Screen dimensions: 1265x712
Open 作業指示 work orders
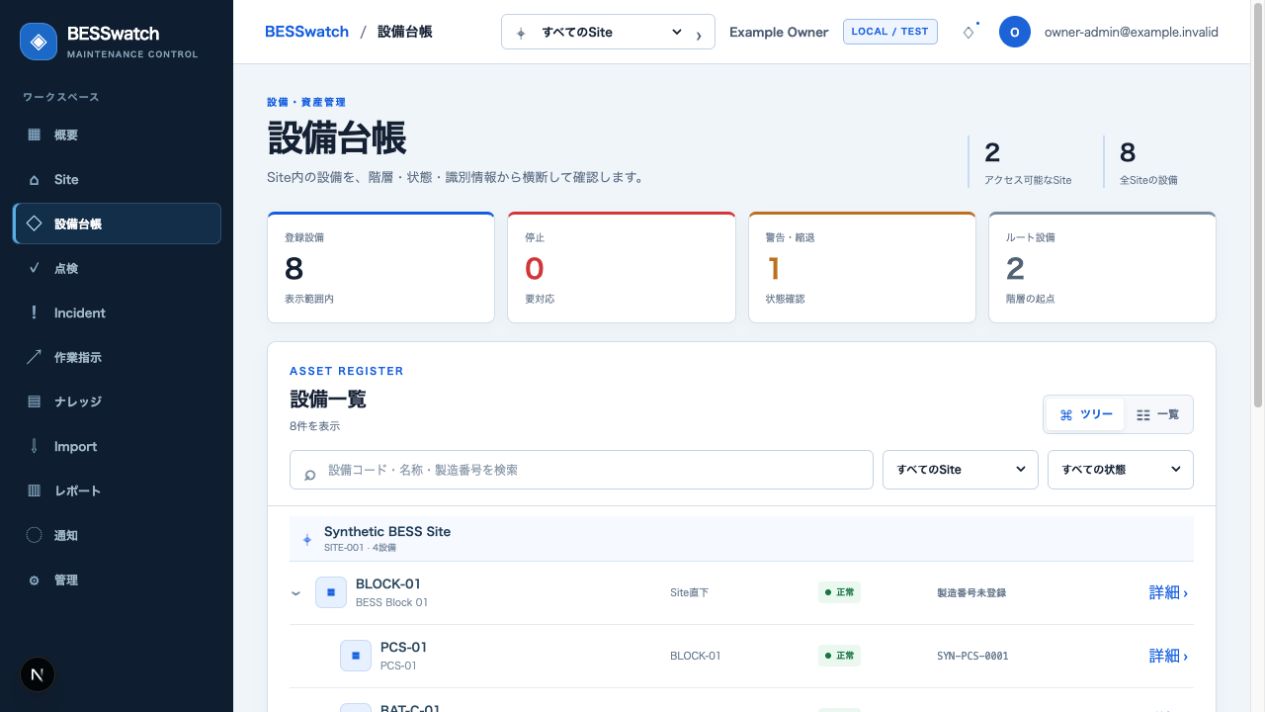117,357
